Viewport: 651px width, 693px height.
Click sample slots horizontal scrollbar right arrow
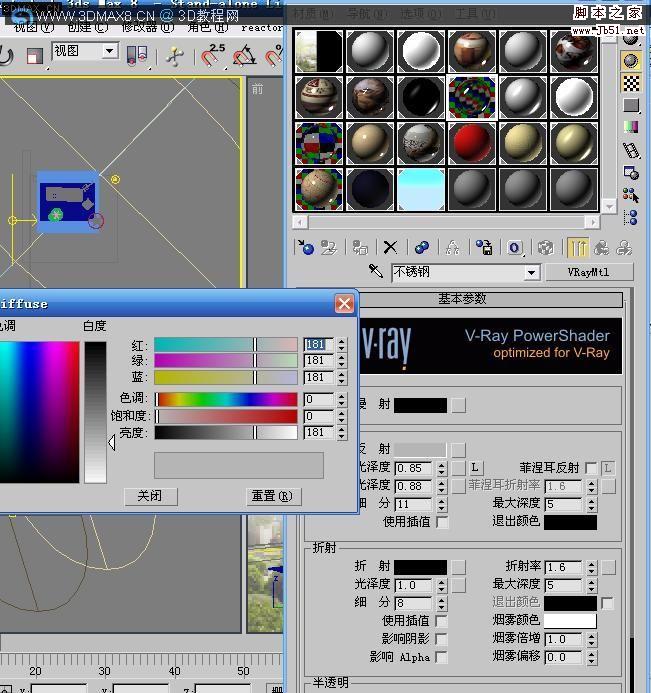pyautogui.click(x=592, y=222)
